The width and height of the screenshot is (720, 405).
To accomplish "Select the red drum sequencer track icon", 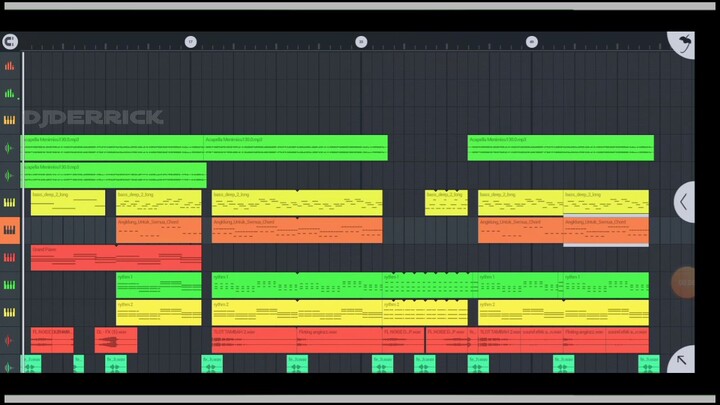I will [x=10, y=66].
